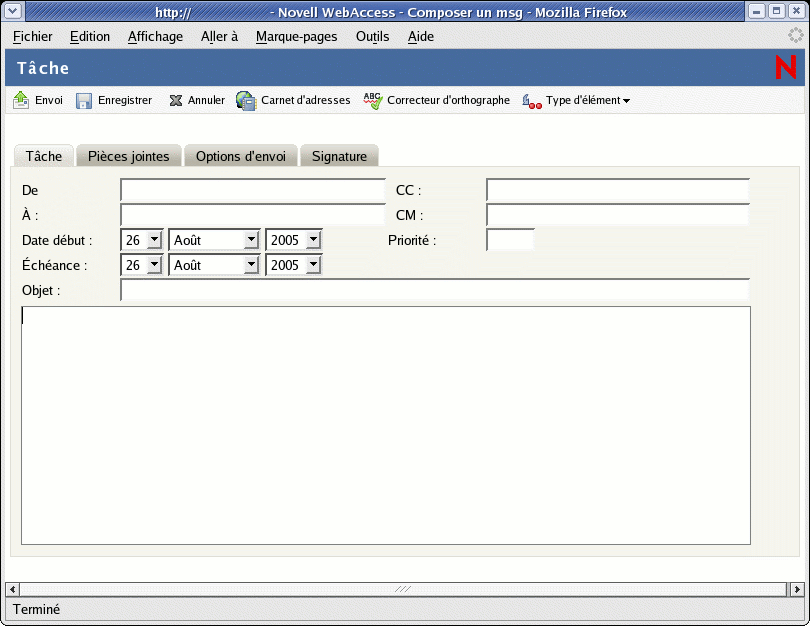
Task: Click the Annuler cross icon
Action: coord(176,100)
